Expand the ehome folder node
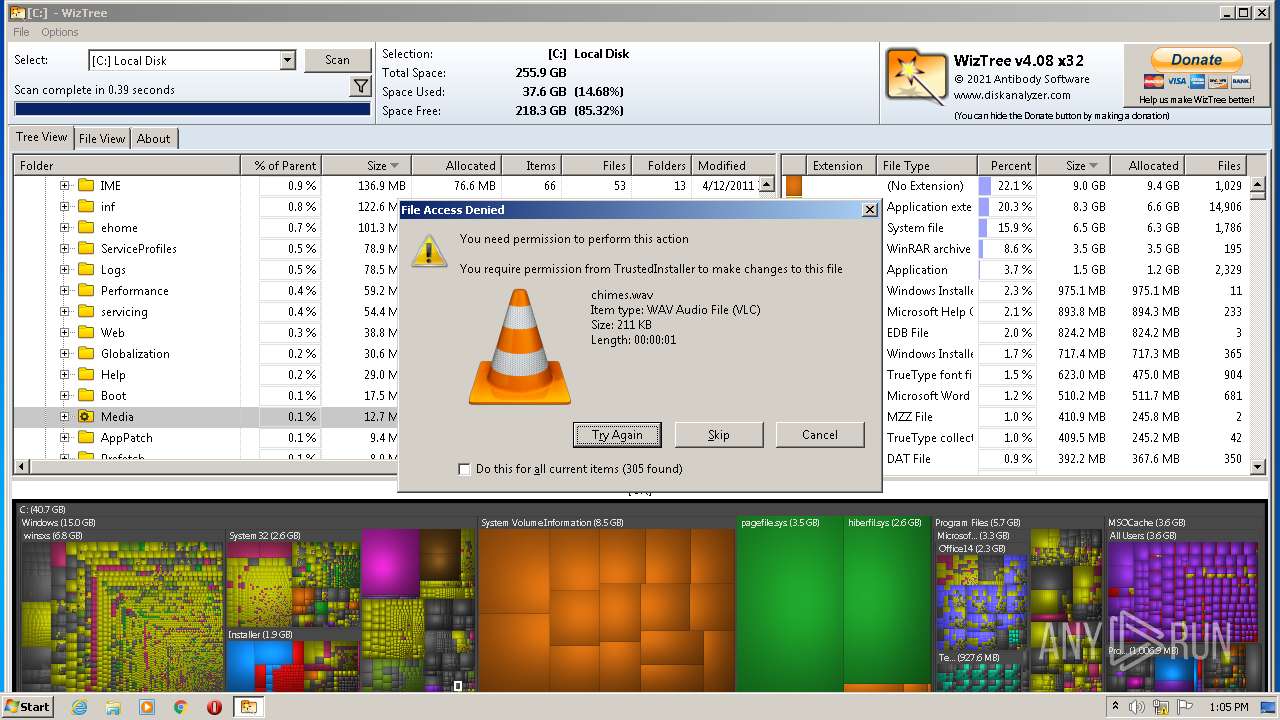 point(64,227)
